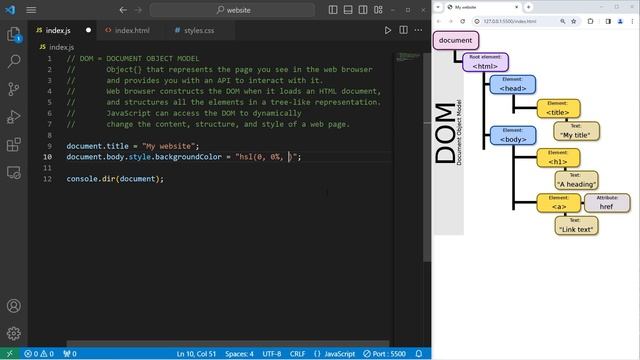Click the zoom magnifier icon in address bar
The height and width of the screenshot is (360, 640).
coord(562,21)
